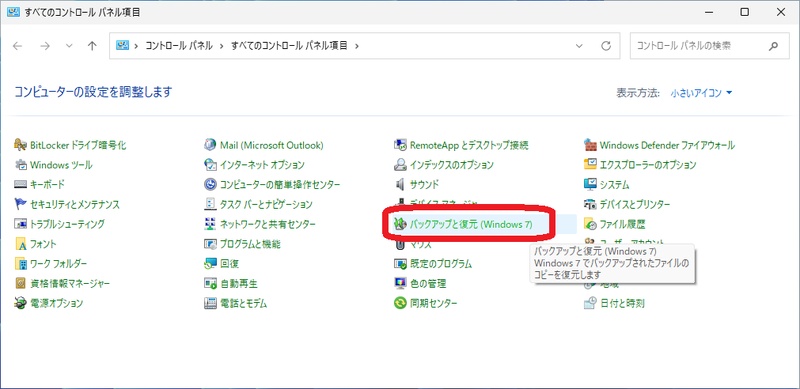Screen dimensions: 800x389
Task: Open the 小さいアイコン view dropdown
Action: pos(702,93)
